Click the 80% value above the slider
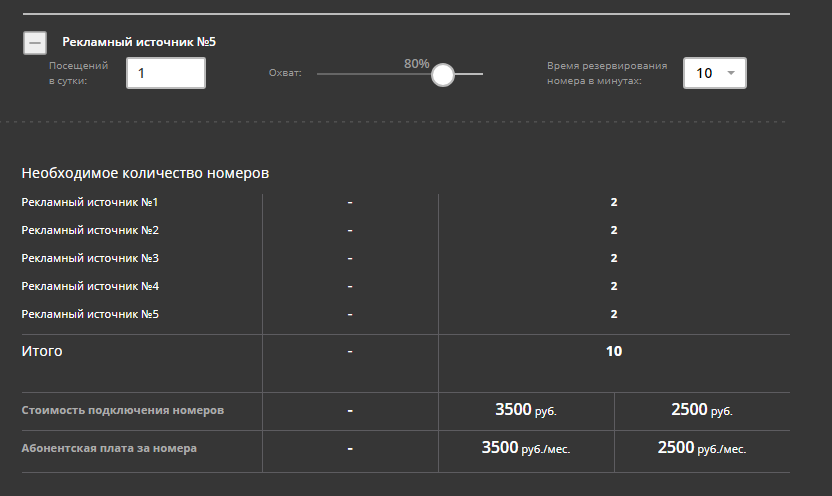 coord(417,63)
